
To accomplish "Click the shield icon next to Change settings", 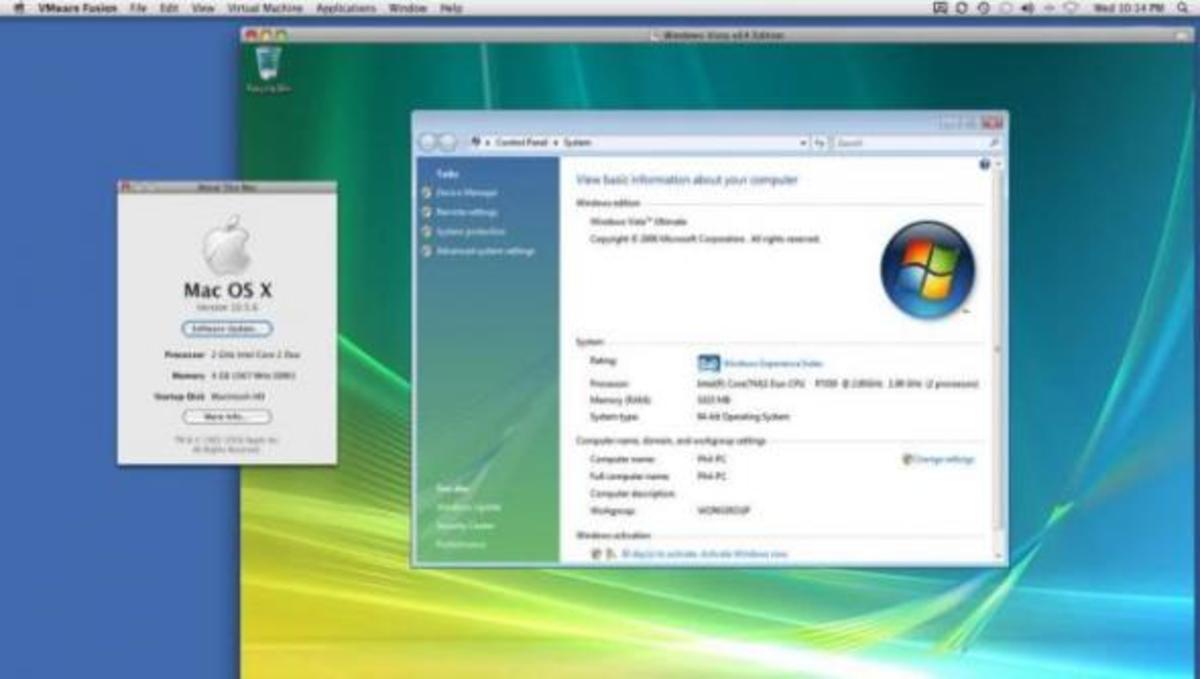I will [907, 459].
